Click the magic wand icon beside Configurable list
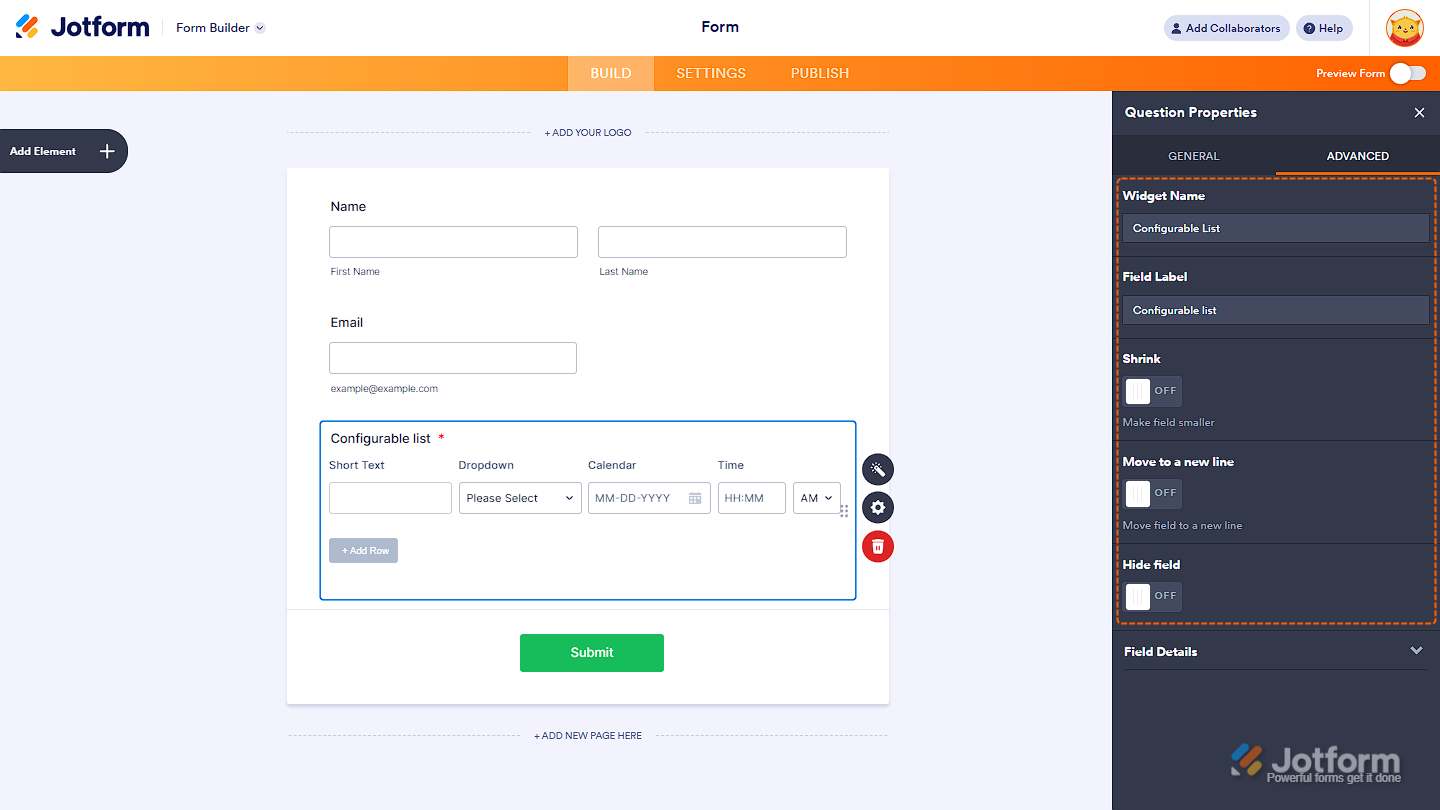 pos(877,469)
